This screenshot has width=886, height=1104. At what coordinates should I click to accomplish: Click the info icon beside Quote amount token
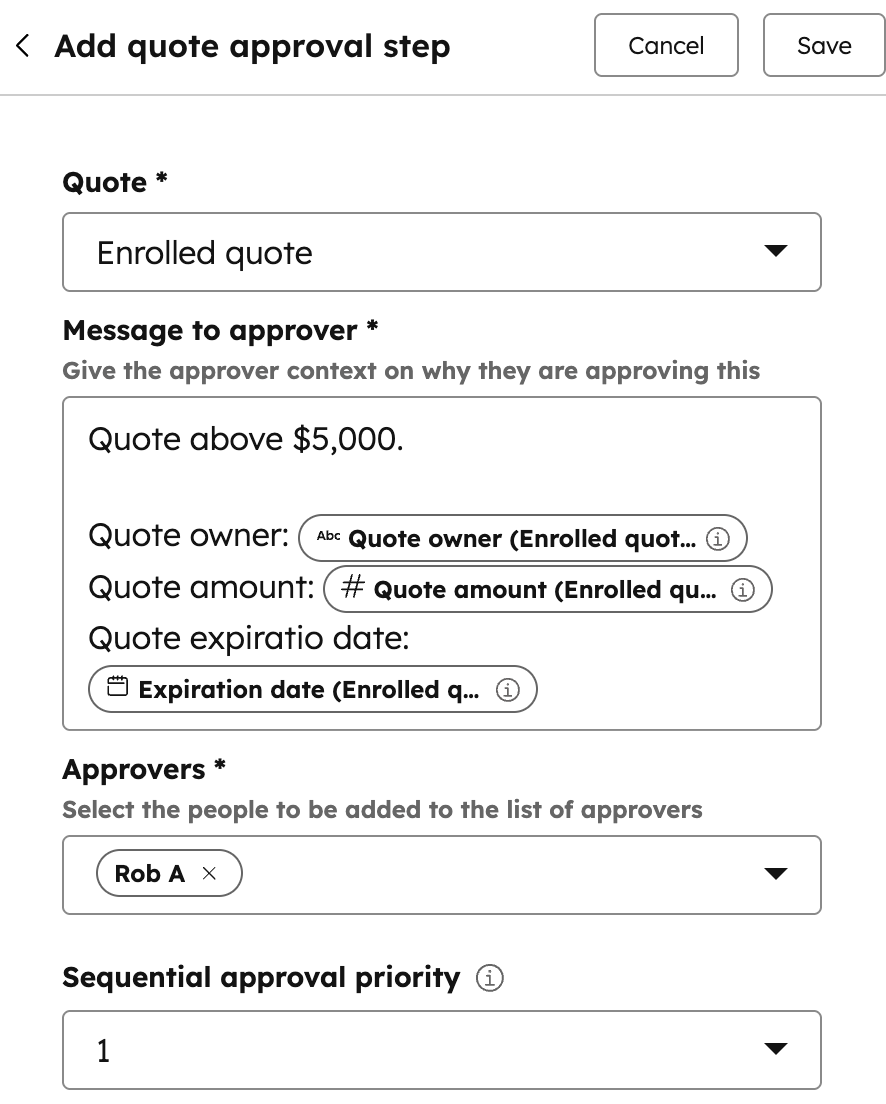[743, 590]
